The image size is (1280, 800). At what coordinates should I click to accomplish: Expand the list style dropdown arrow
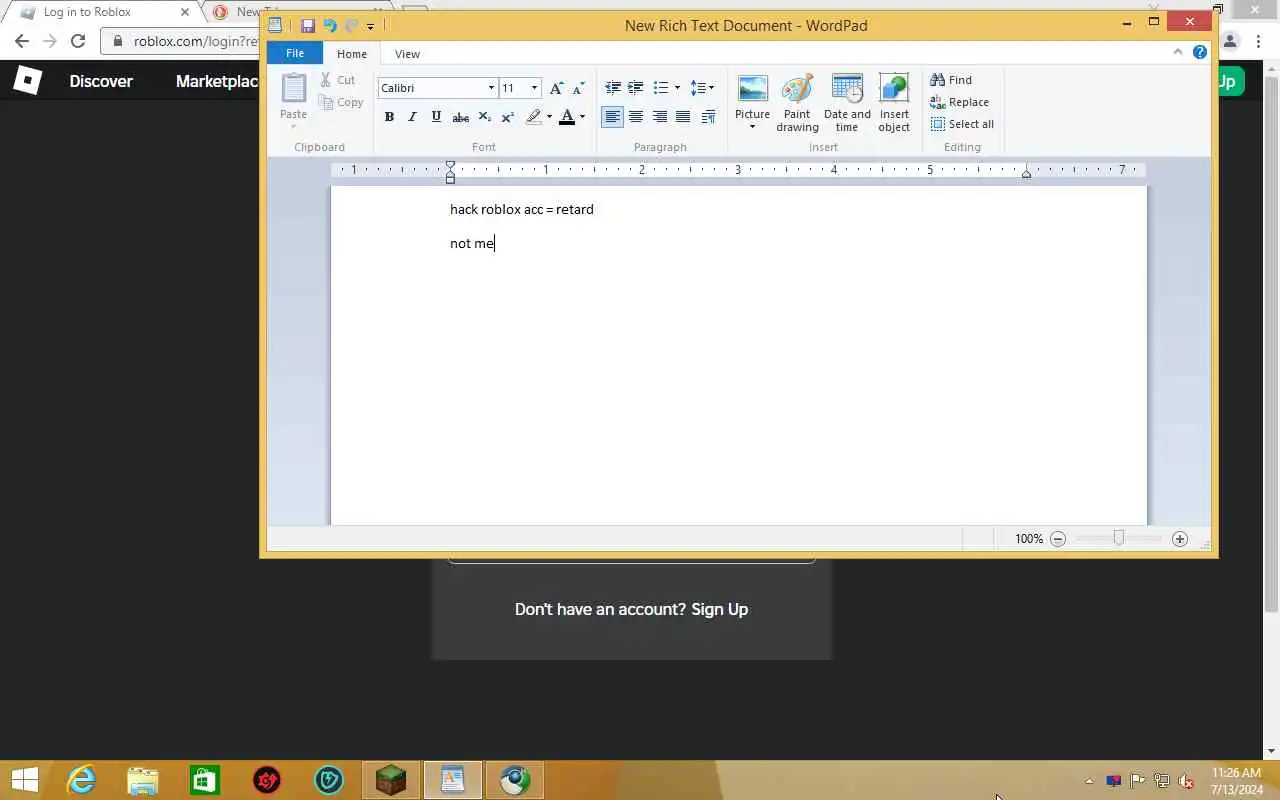tap(677, 88)
